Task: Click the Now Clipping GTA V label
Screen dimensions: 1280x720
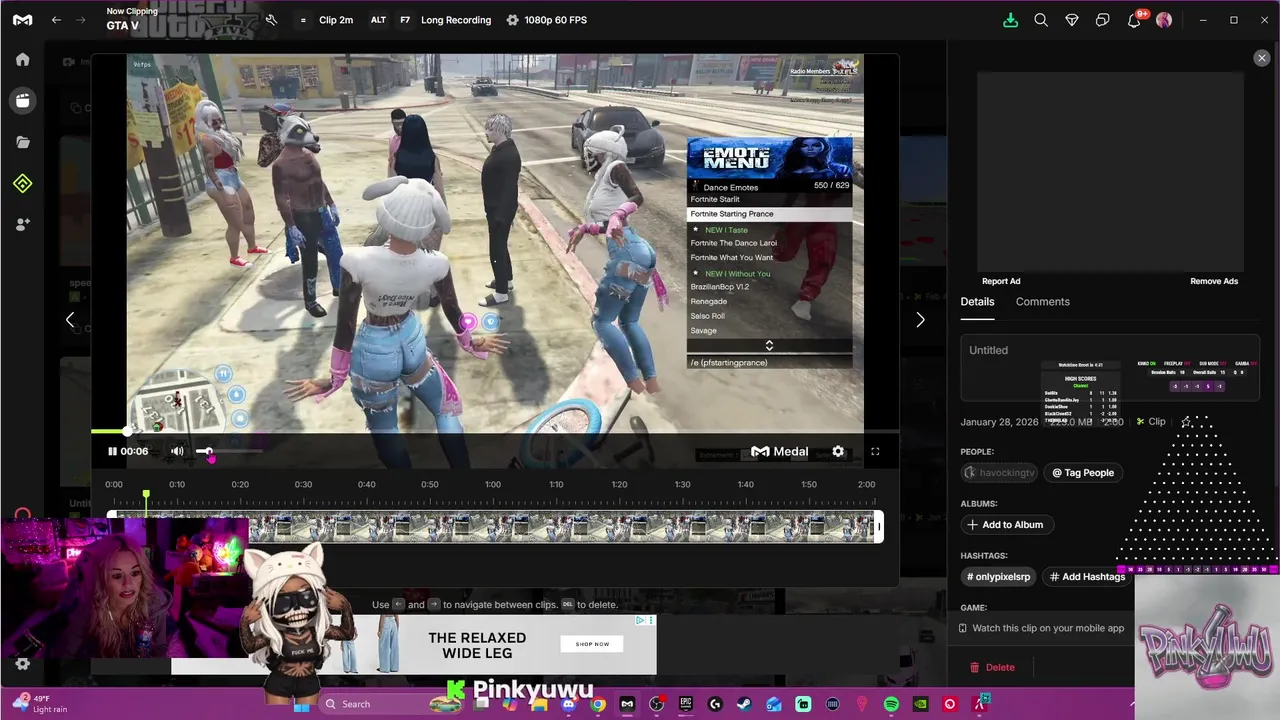Action: pyautogui.click(x=131, y=19)
